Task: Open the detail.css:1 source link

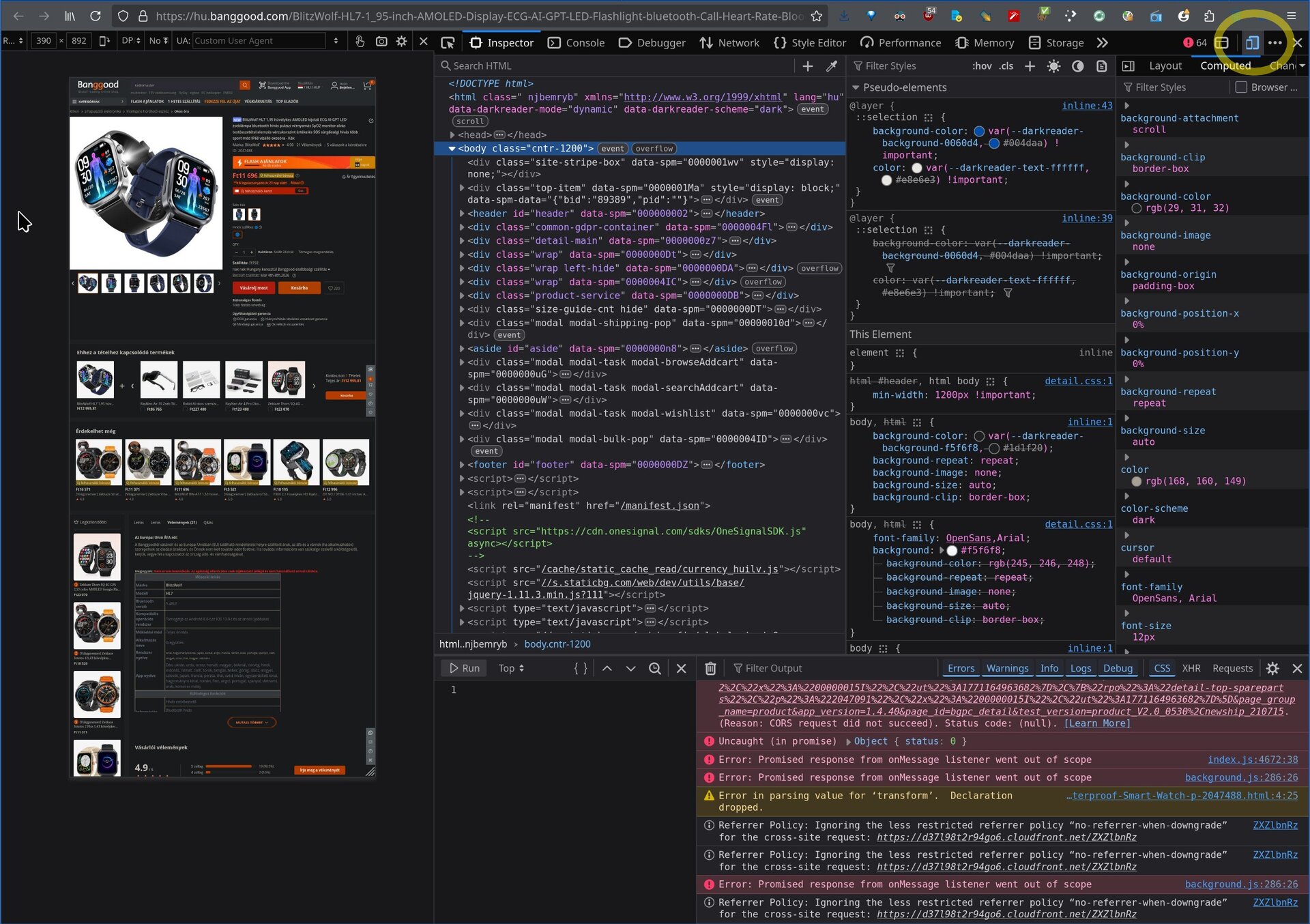Action: click(x=1078, y=381)
